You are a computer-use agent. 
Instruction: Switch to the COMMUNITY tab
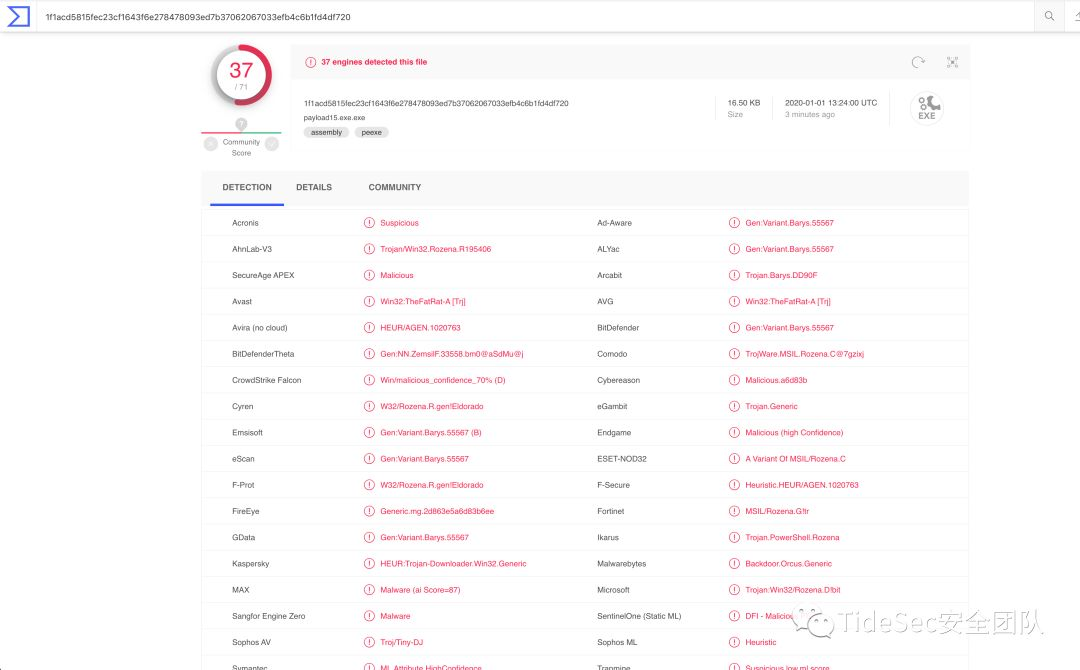click(395, 187)
